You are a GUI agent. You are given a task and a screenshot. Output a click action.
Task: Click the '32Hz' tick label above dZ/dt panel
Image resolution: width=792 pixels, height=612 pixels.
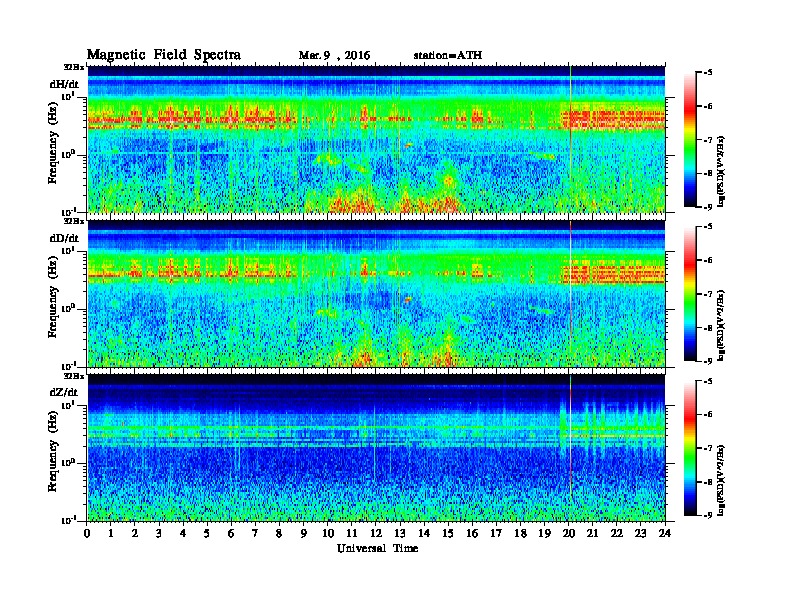coord(73,376)
